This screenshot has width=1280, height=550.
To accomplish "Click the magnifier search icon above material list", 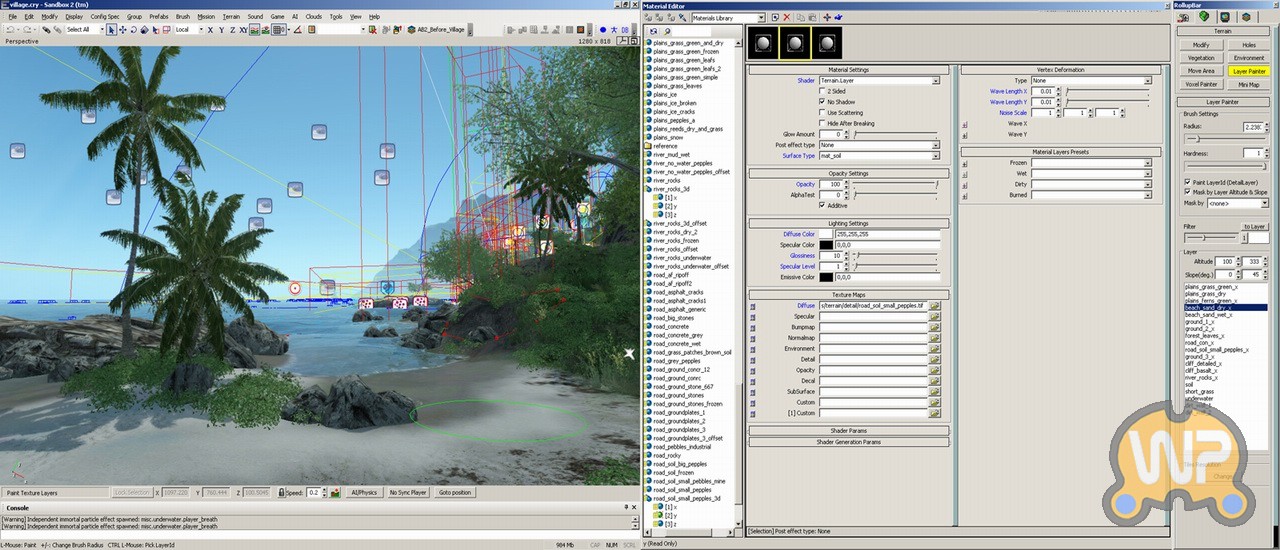I will pos(667,32).
